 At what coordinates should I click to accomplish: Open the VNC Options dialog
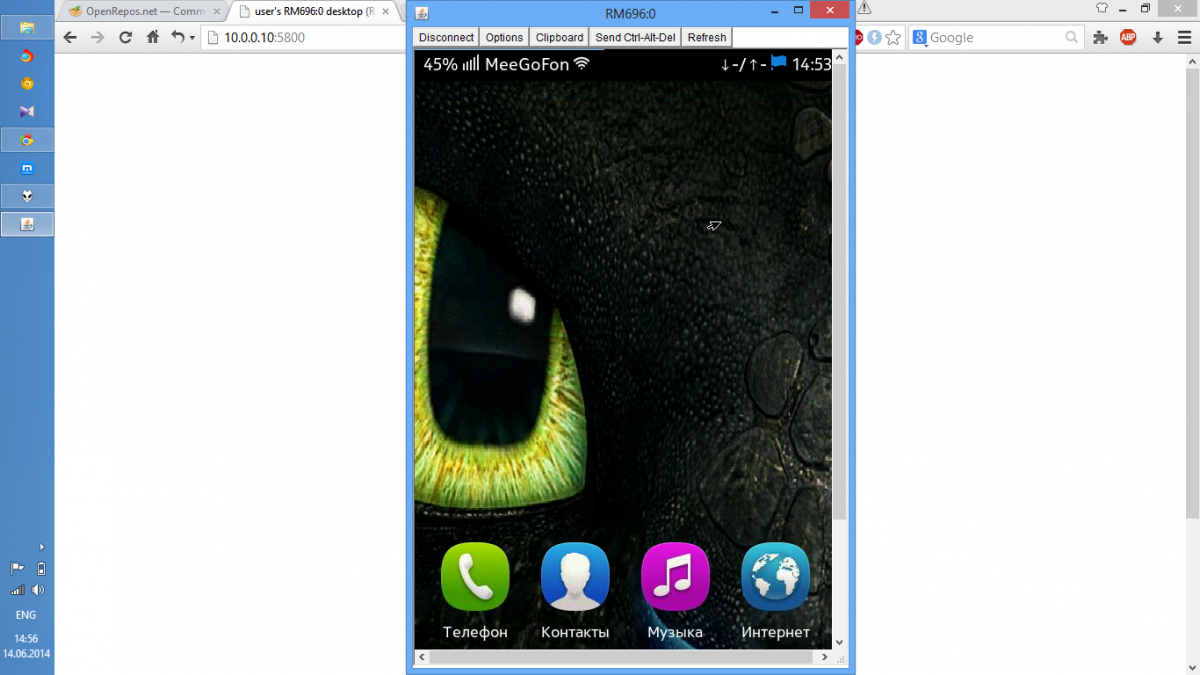(504, 37)
